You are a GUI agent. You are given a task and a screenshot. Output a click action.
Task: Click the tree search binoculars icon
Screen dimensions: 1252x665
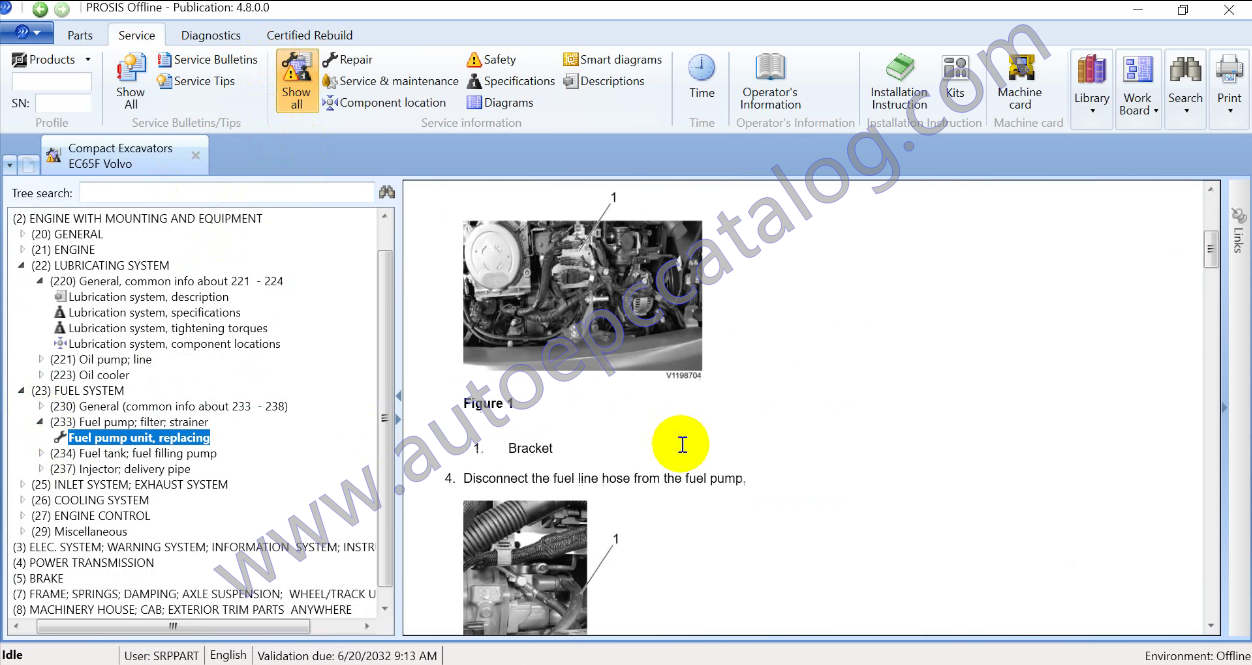(386, 192)
